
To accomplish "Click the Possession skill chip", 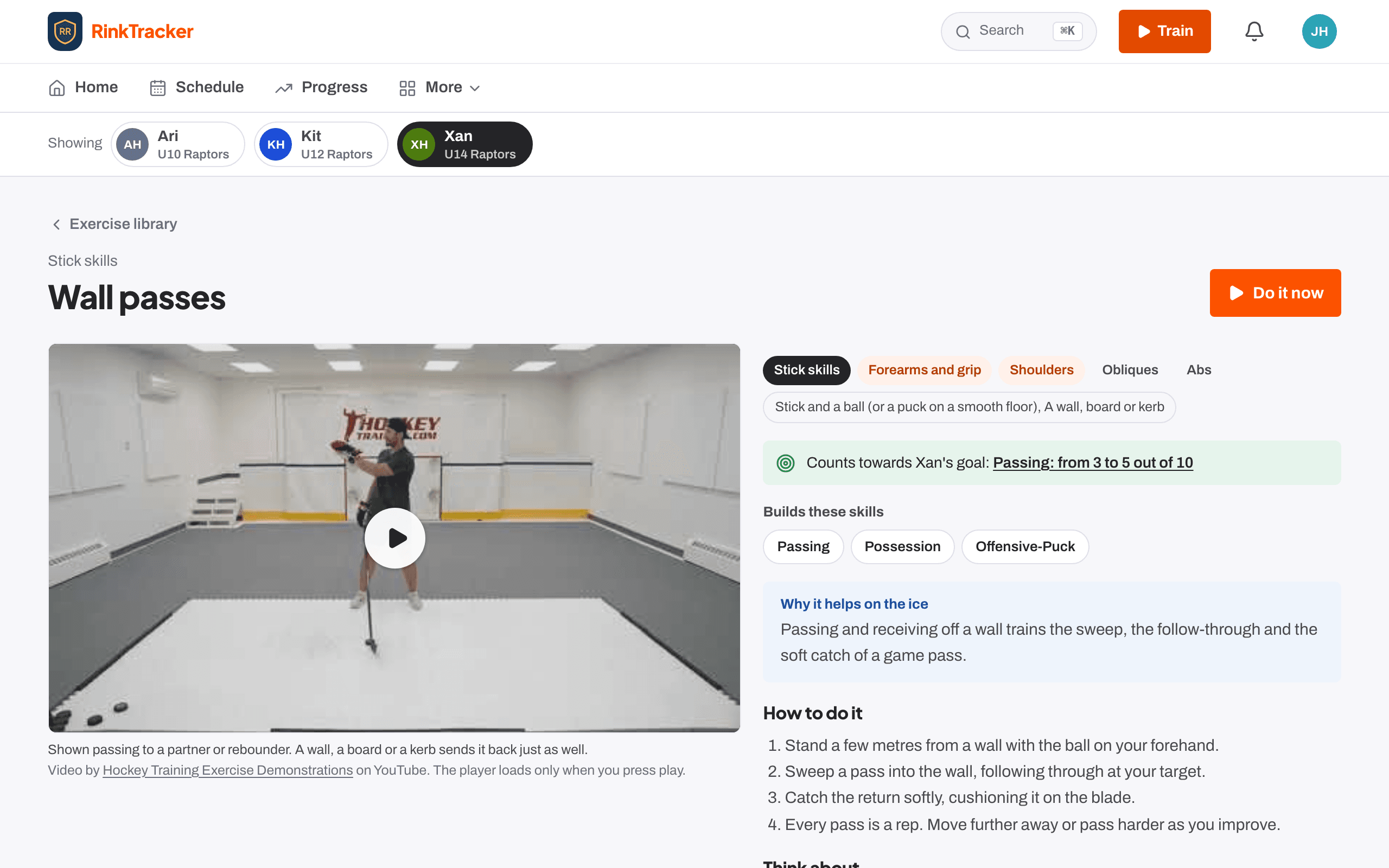I will [x=902, y=546].
